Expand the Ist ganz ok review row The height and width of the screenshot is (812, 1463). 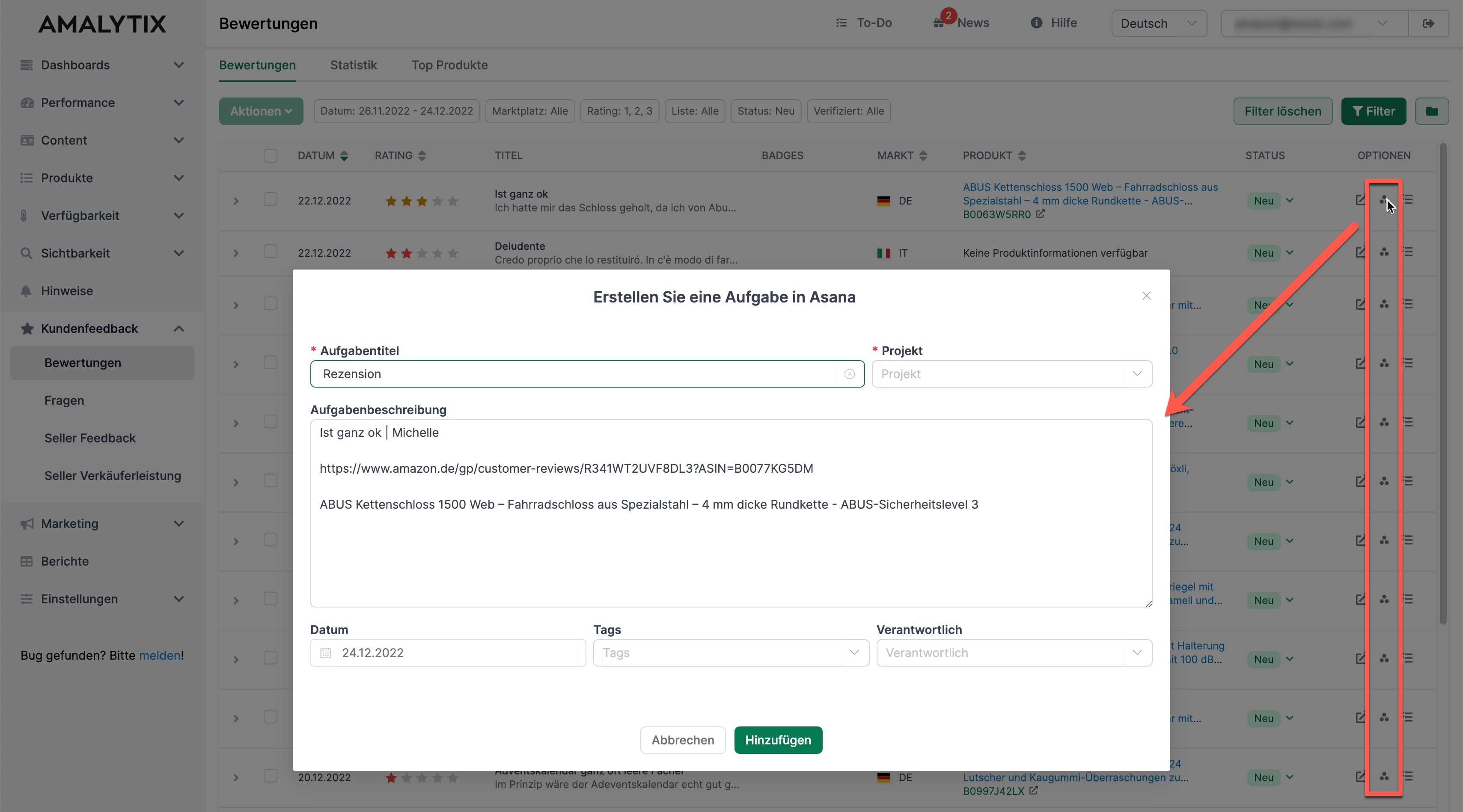pyautogui.click(x=236, y=201)
